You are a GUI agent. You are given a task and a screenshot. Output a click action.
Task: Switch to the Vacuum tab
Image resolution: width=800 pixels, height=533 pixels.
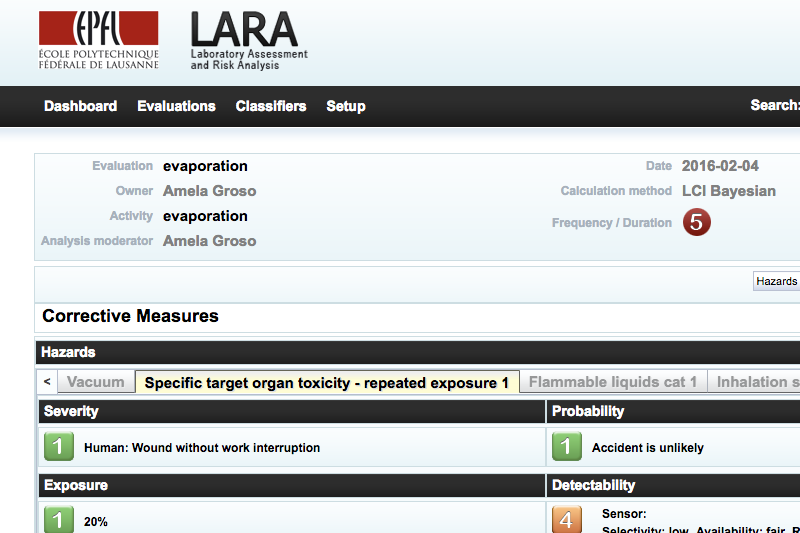pos(96,382)
